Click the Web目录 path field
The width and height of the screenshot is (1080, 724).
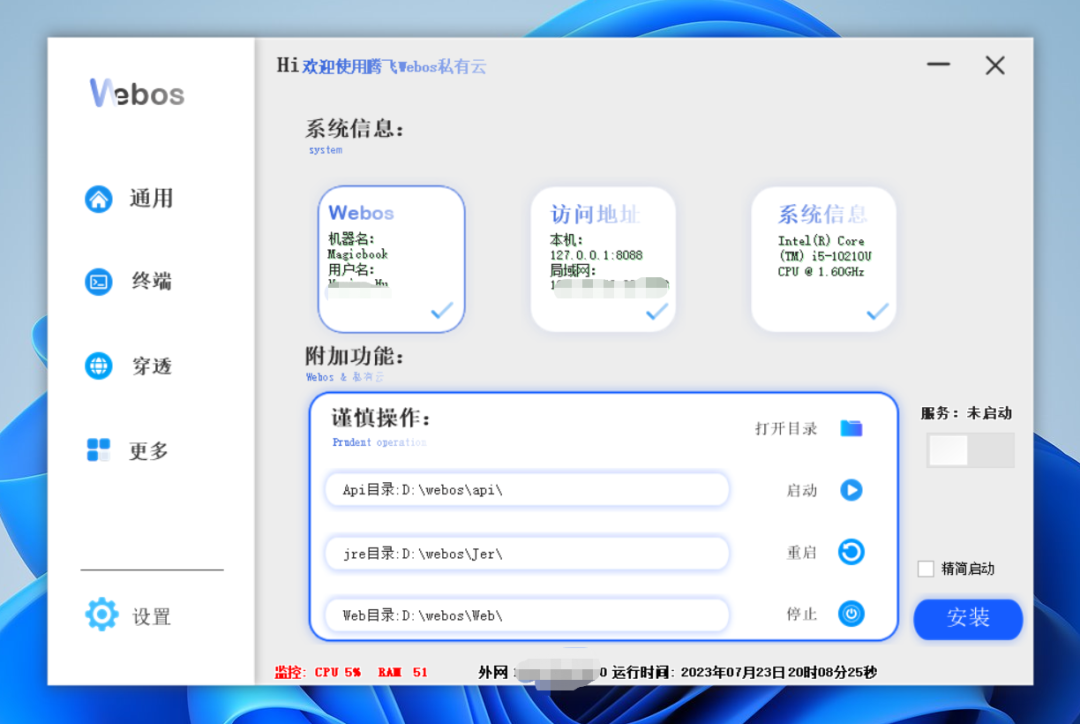527,615
